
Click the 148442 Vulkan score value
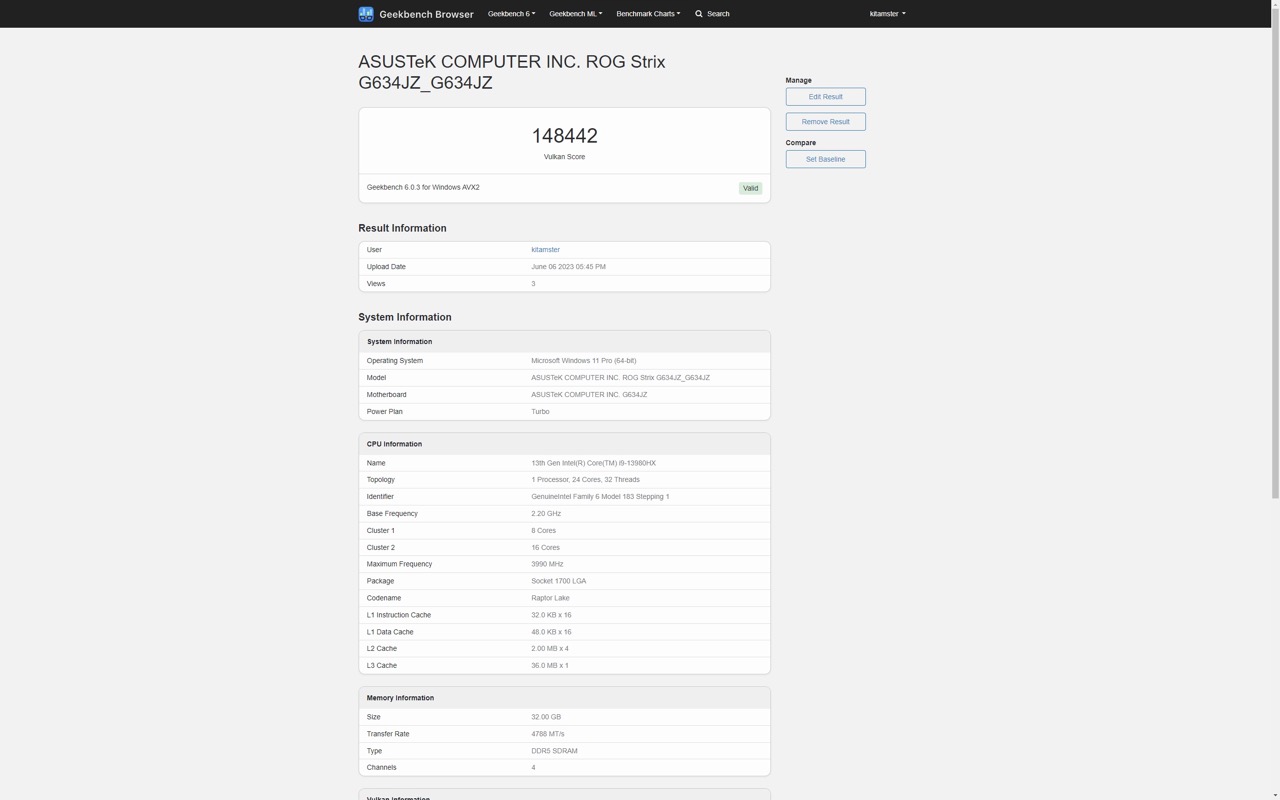click(564, 136)
